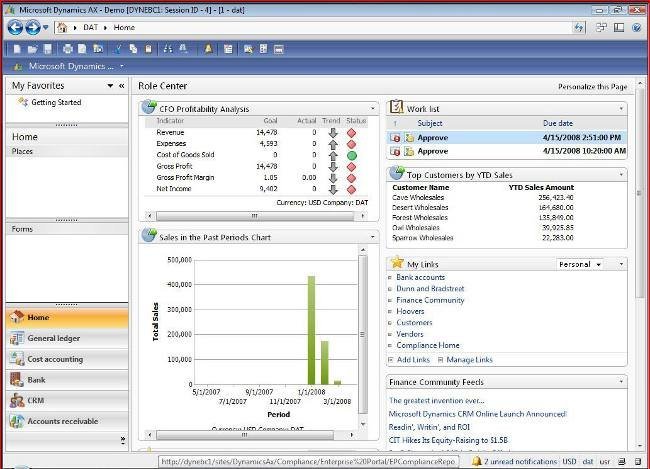Click the tallest green bar in sales chart
Viewport: 650px width, 469px height.
tap(311, 330)
